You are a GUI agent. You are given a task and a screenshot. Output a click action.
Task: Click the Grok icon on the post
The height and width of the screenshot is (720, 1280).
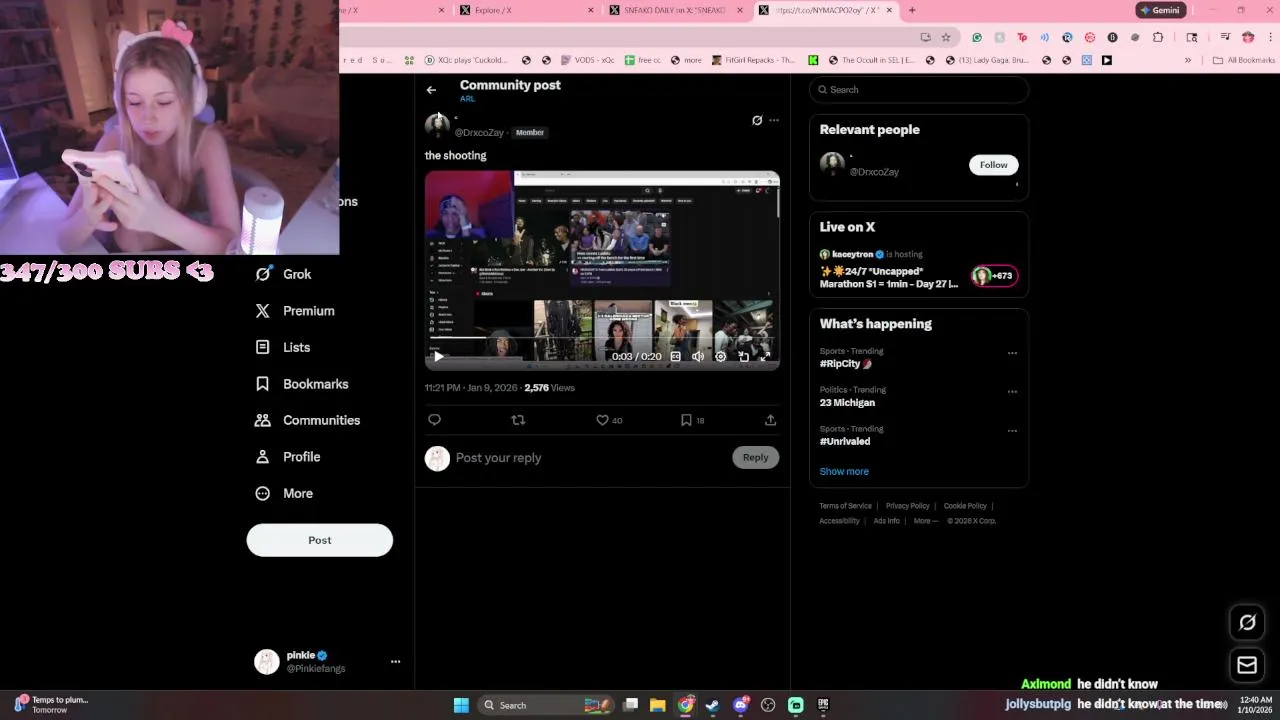point(757,120)
